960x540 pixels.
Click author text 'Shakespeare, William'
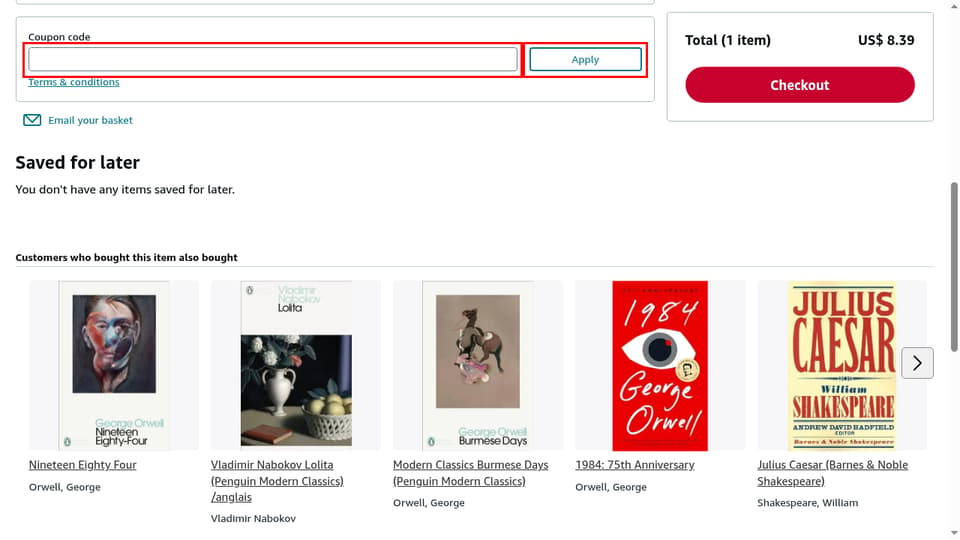pos(808,503)
